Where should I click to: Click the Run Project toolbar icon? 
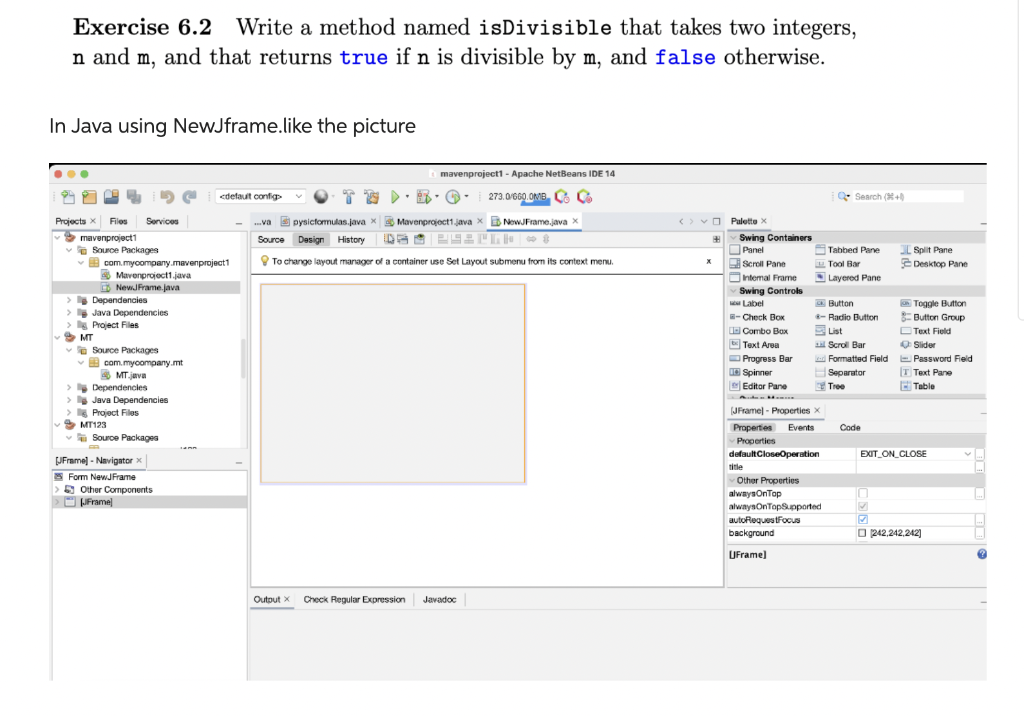click(x=395, y=197)
